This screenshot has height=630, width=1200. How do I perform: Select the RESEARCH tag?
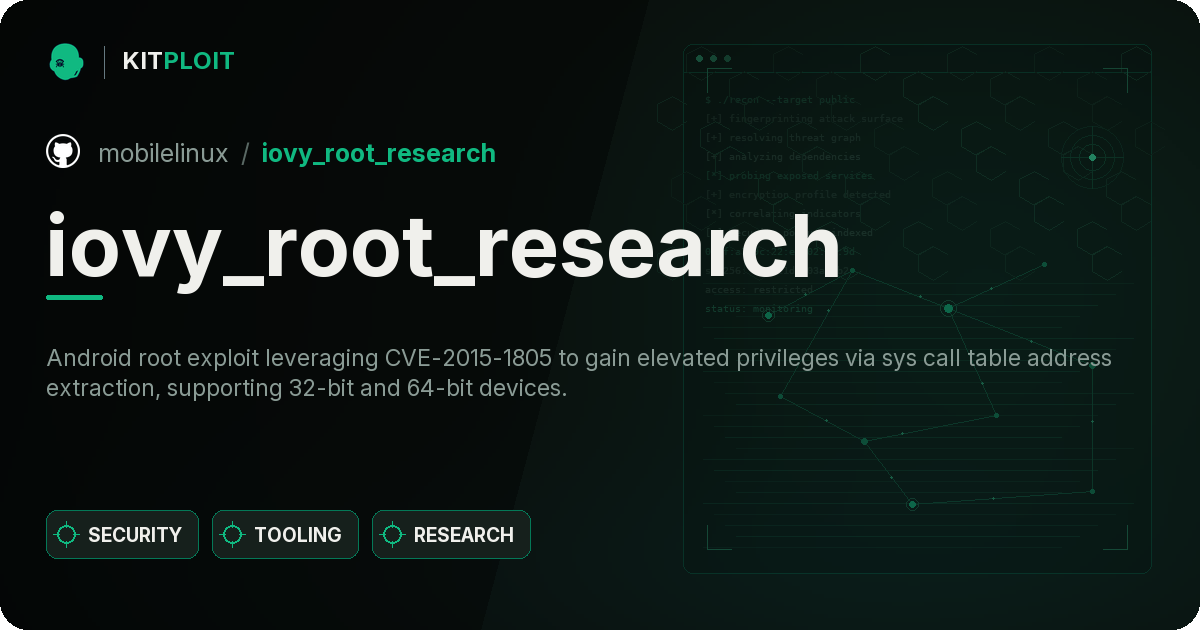click(x=451, y=535)
